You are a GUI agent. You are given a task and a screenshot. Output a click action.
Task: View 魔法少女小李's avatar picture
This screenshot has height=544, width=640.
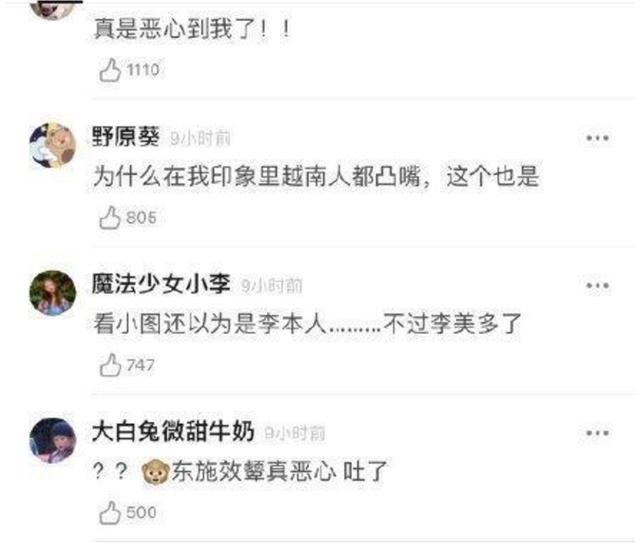coord(53,293)
